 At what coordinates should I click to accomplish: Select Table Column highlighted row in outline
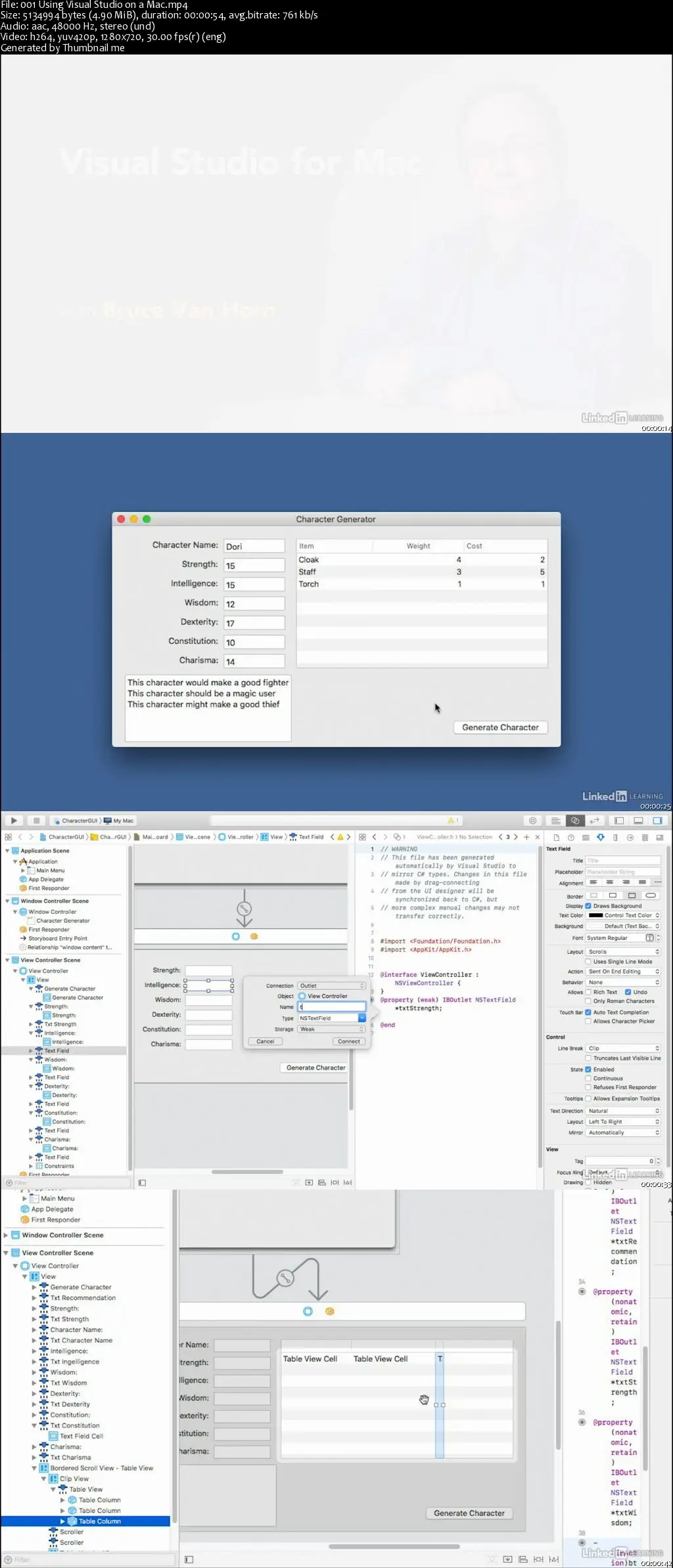(85, 1521)
